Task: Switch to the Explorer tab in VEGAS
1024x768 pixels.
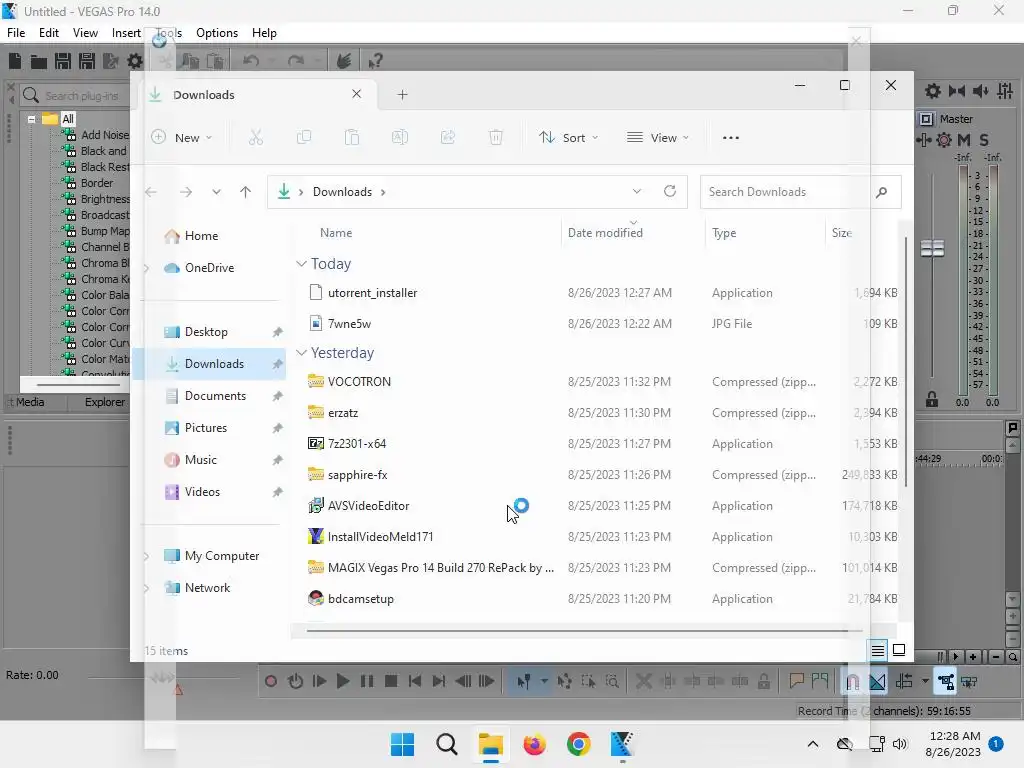Action: click(104, 402)
